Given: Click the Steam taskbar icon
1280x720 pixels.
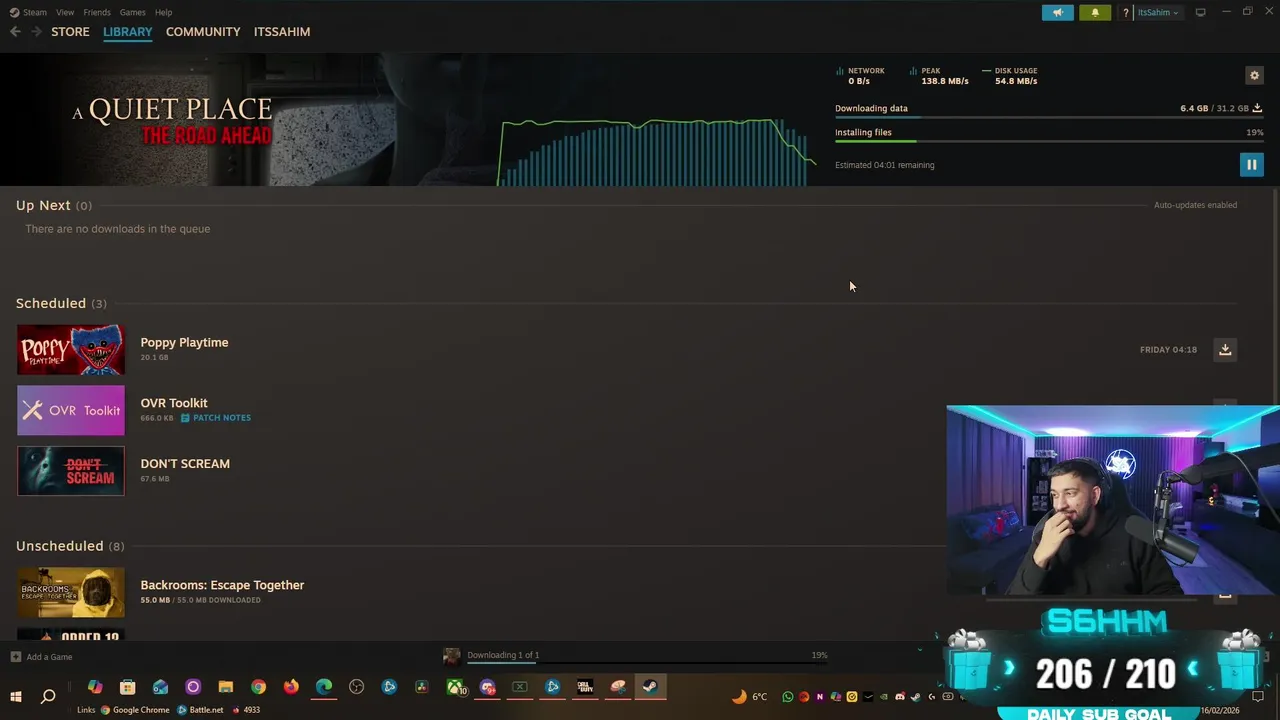Looking at the screenshot, I should (x=650, y=687).
